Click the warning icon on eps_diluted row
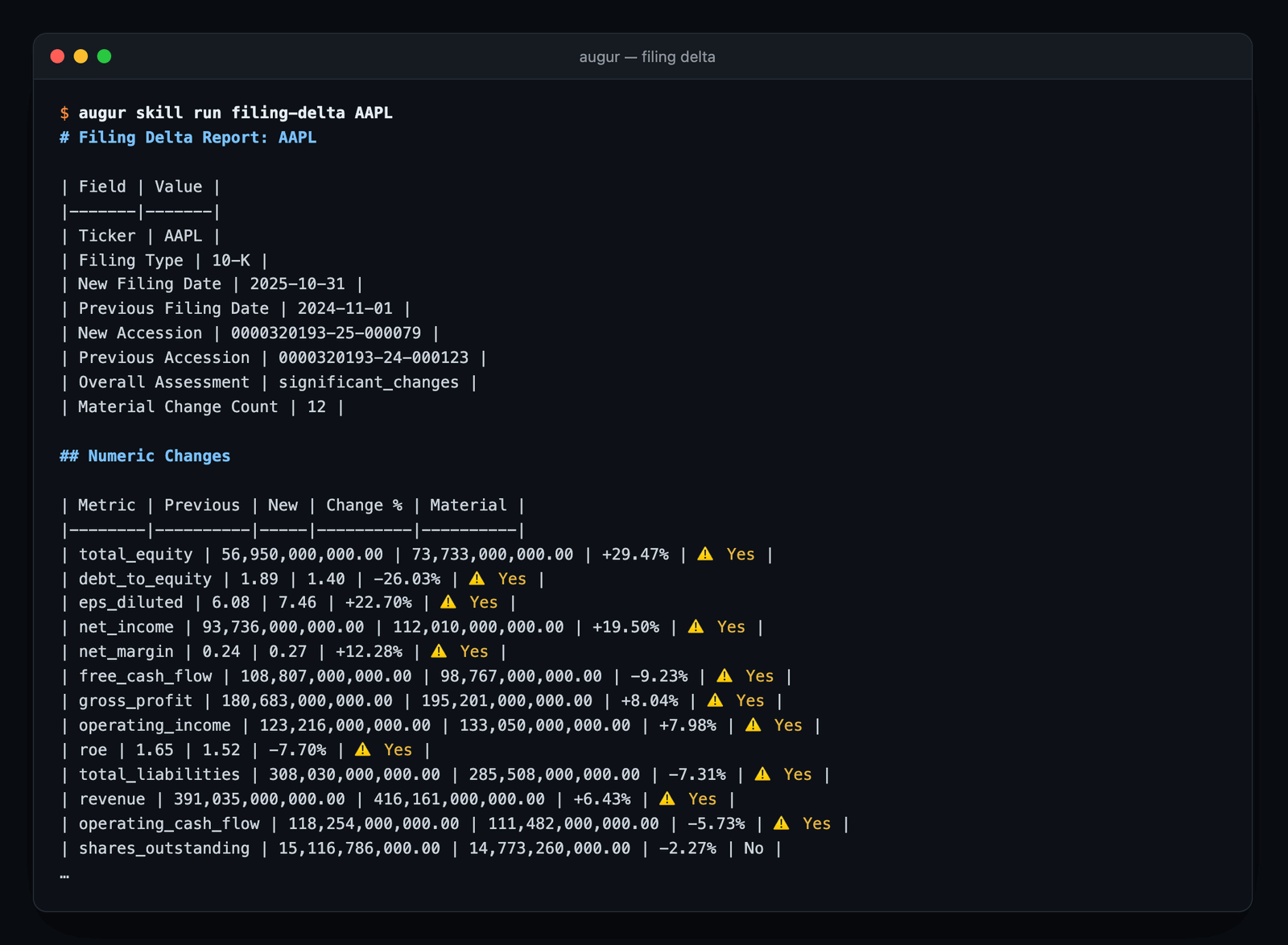This screenshot has height=945, width=1288. [x=448, y=602]
